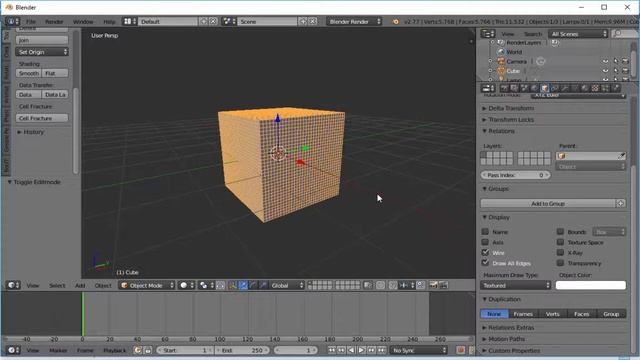Open the Render properties tab icon

point(504,88)
